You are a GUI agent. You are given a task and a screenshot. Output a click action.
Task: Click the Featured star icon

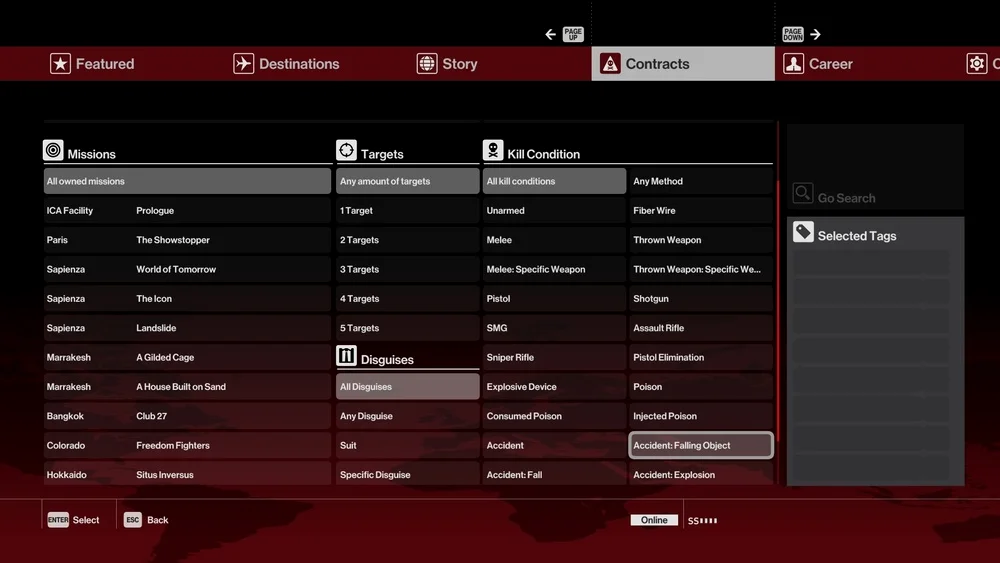[61, 64]
